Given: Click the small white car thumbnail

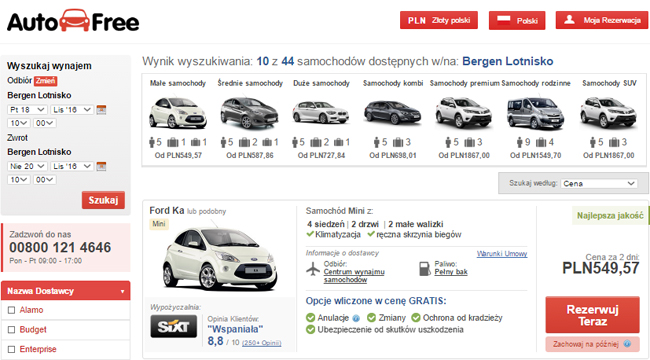Looking at the screenshot, I should click(178, 112).
